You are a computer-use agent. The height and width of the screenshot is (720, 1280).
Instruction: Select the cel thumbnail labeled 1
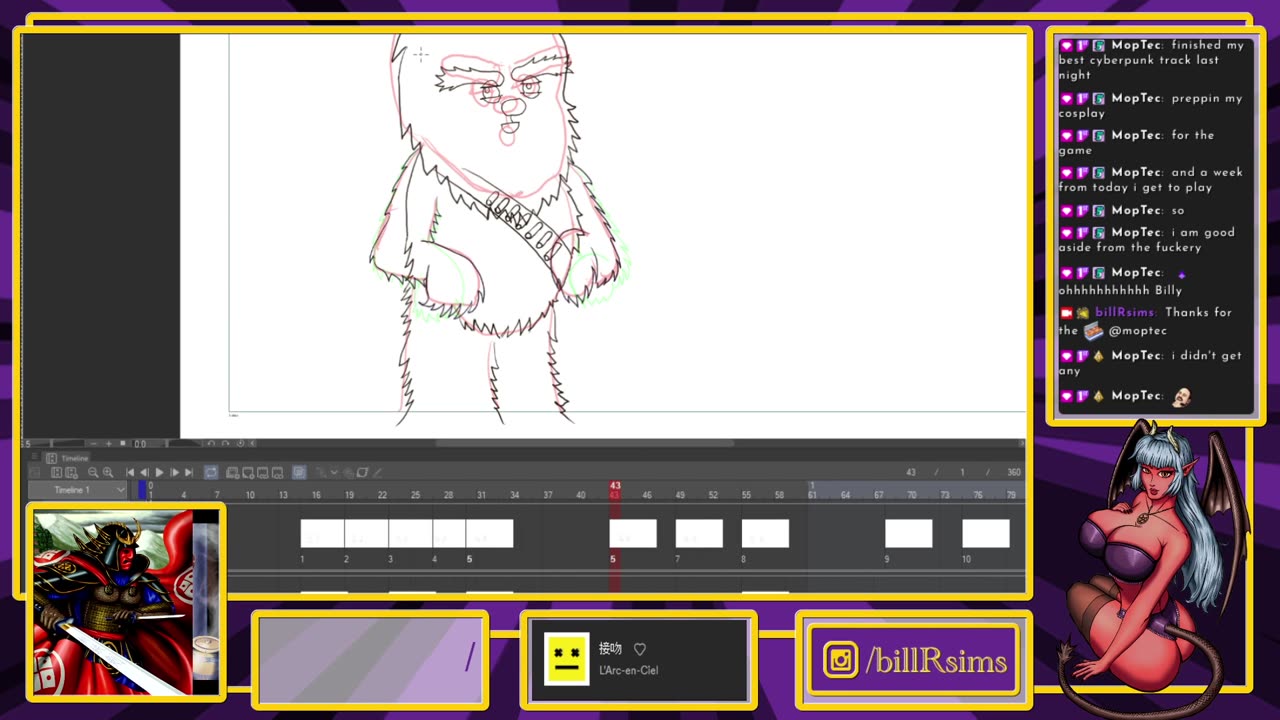(x=322, y=533)
